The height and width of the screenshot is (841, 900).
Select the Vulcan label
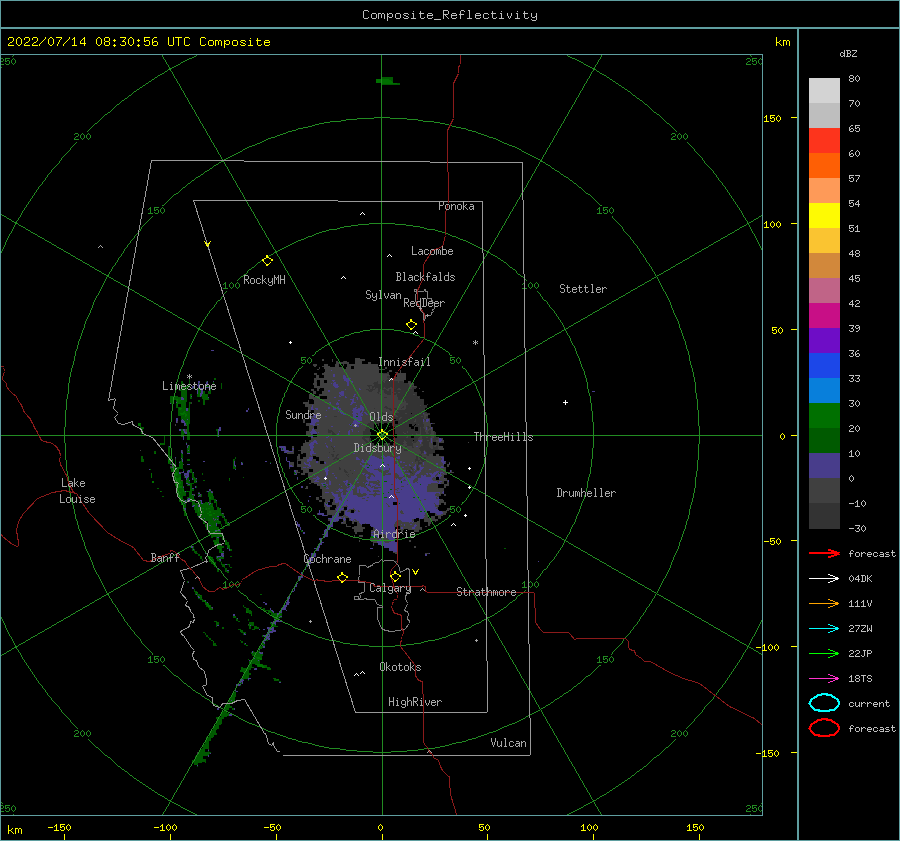509,743
